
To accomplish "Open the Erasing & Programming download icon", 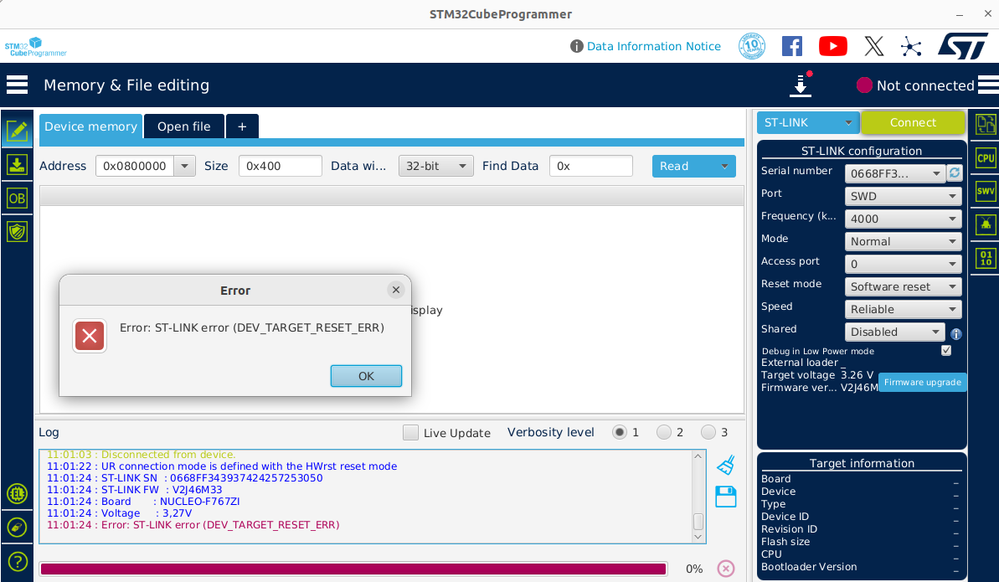I will (17, 164).
